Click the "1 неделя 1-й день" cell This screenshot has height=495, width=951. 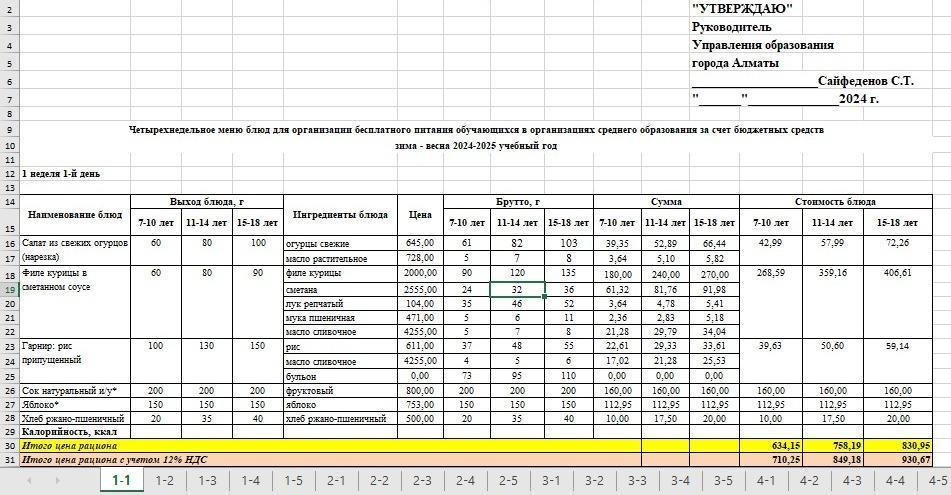[x=62, y=174]
